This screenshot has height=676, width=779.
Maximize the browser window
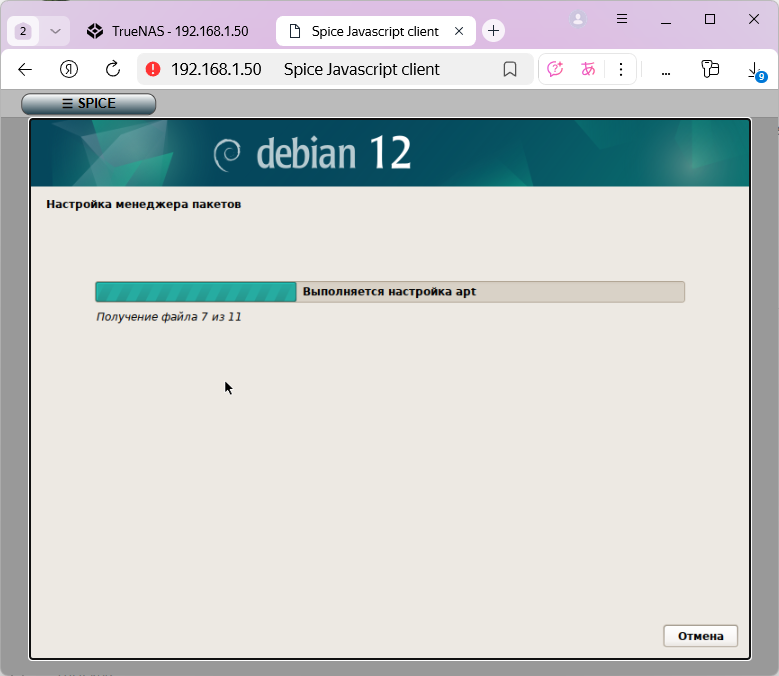710,19
